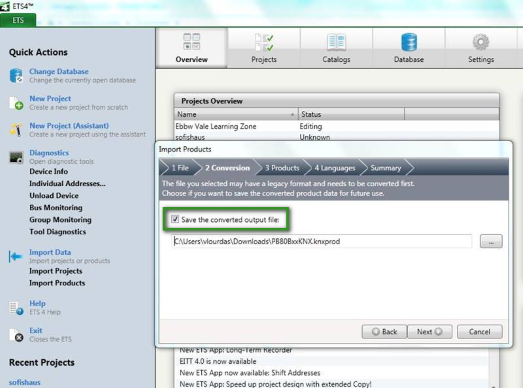
Task: Click the 'Speed up project design with extended Copy!' item
Action: (276, 384)
